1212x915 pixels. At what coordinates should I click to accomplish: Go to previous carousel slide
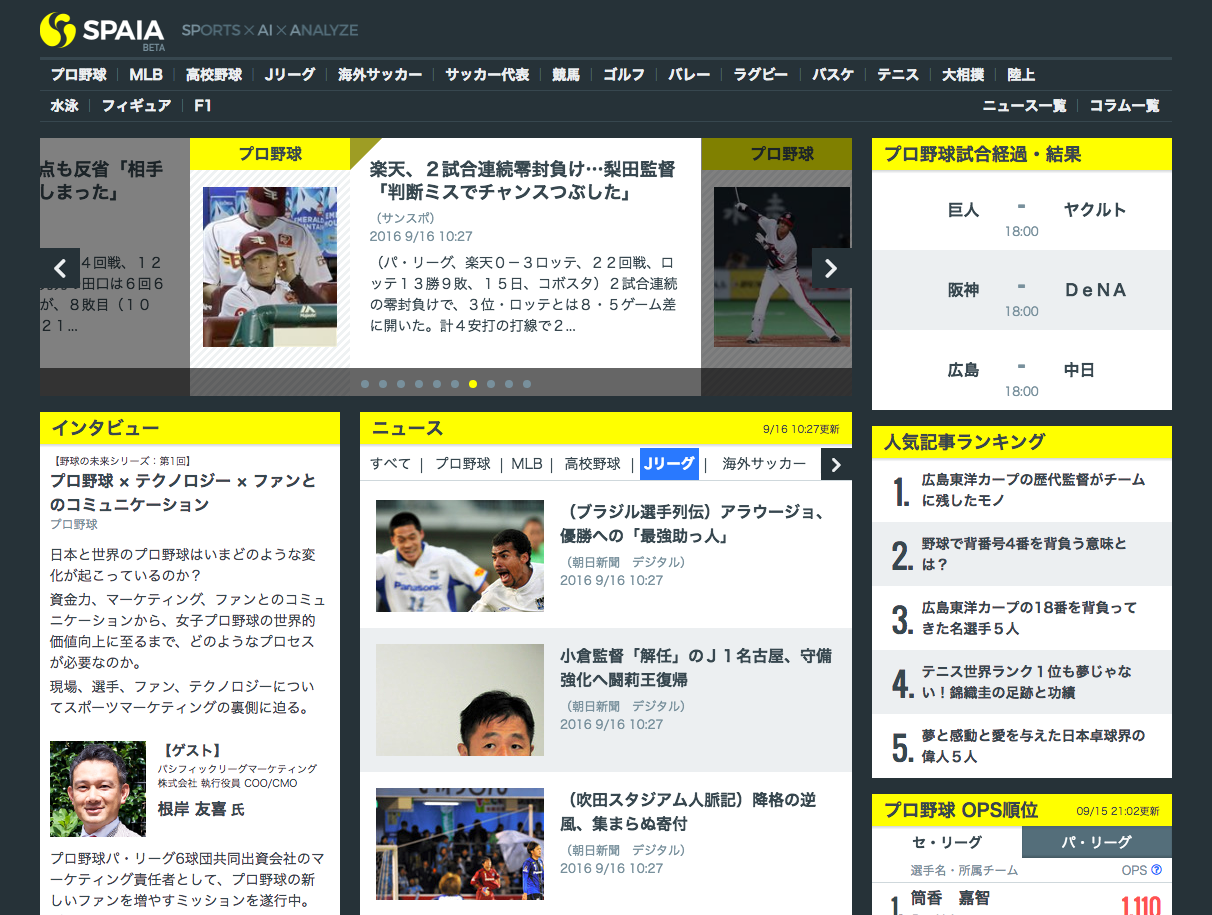click(59, 267)
